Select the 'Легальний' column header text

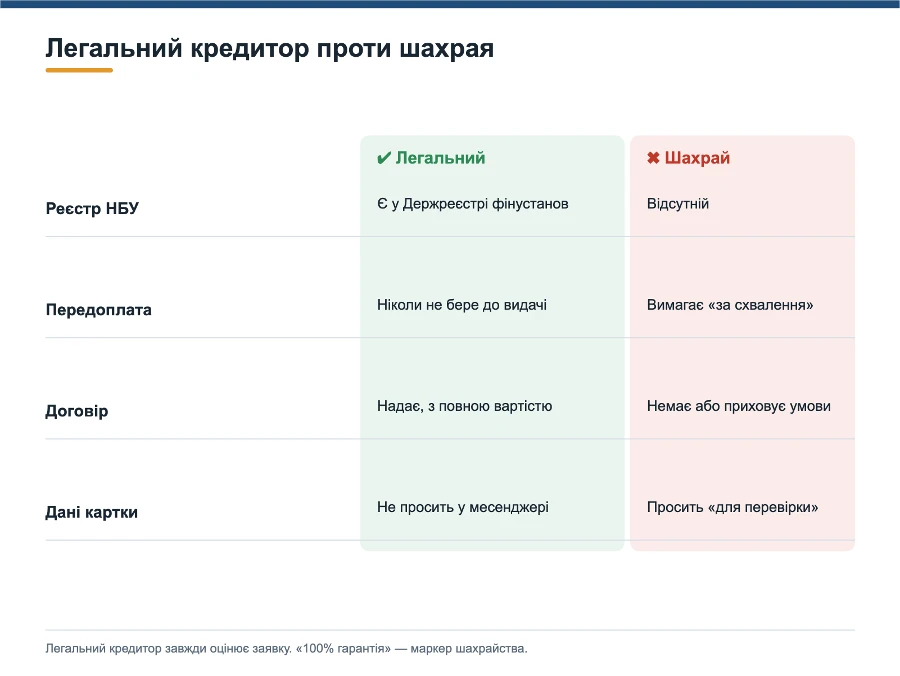click(440, 158)
